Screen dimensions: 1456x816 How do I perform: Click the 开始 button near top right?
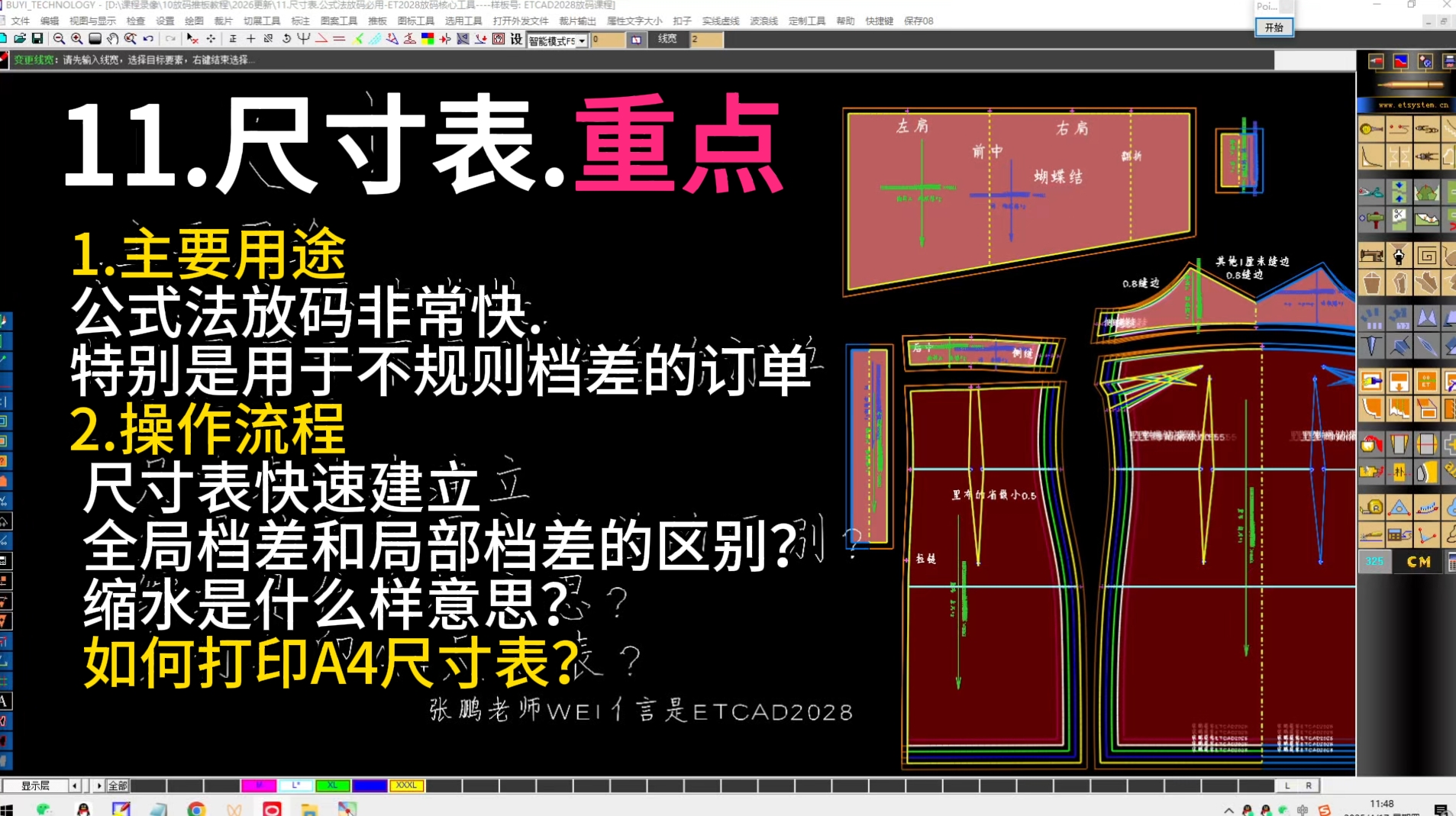1274,27
